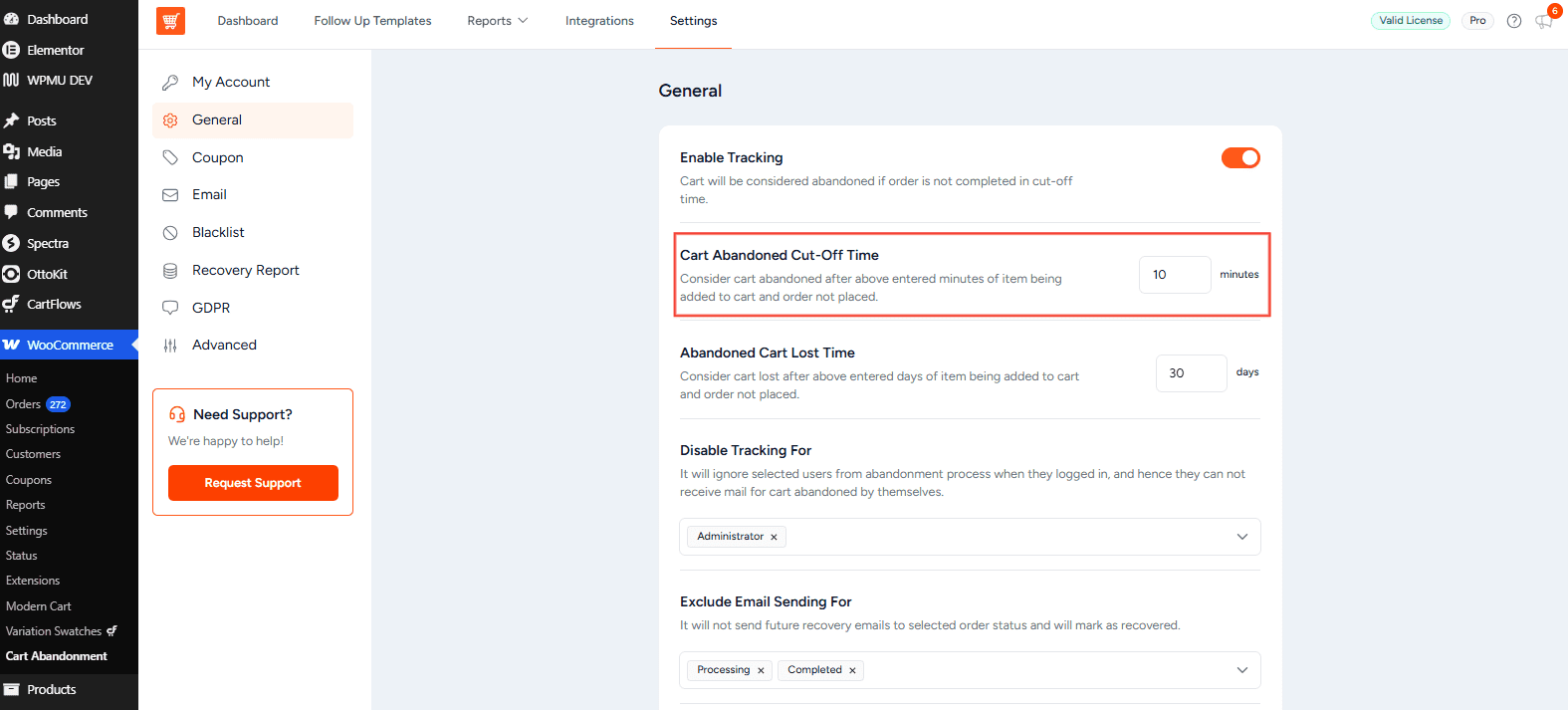Image resolution: width=1568 pixels, height=710 pixels.
Task: Click the Comments bubble icon
Action: 11,212
